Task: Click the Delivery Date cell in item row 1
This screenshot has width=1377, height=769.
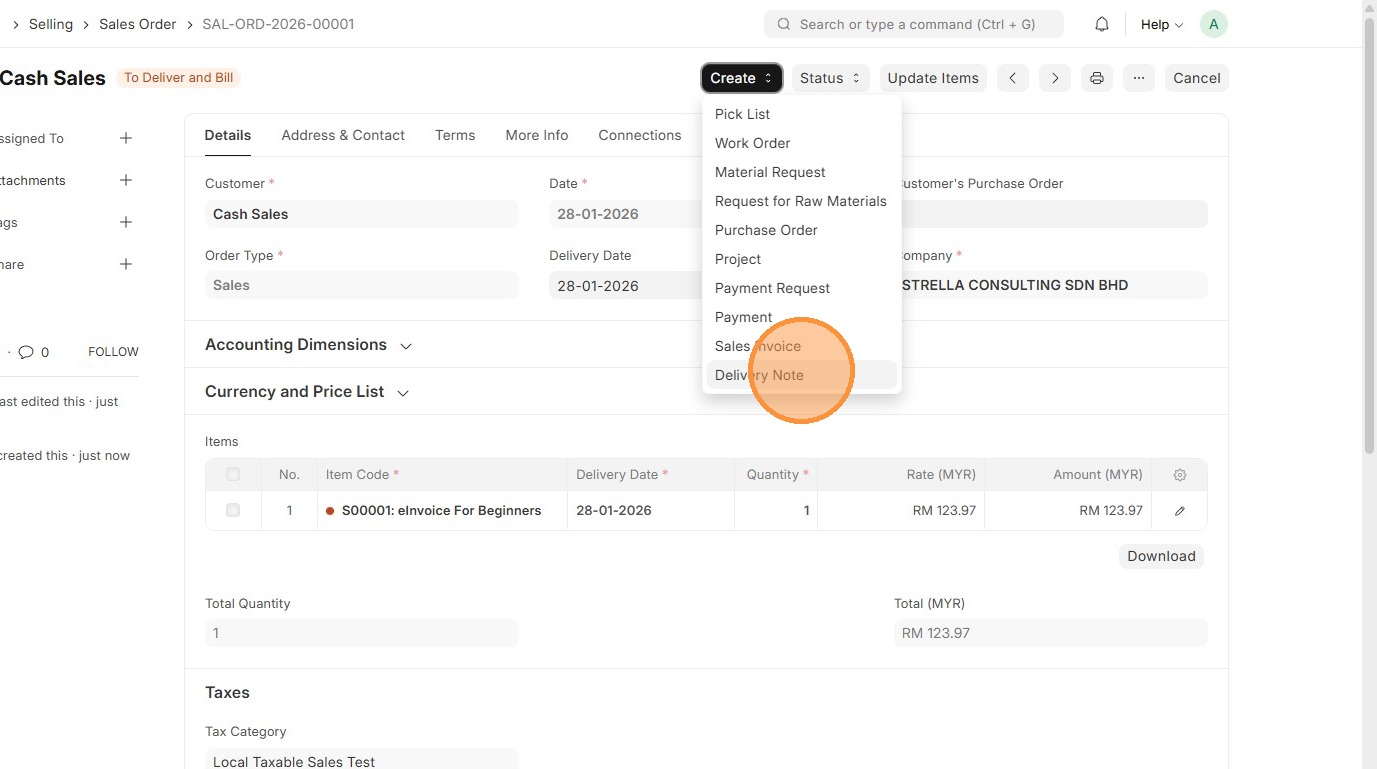Action: coord(651,511)
